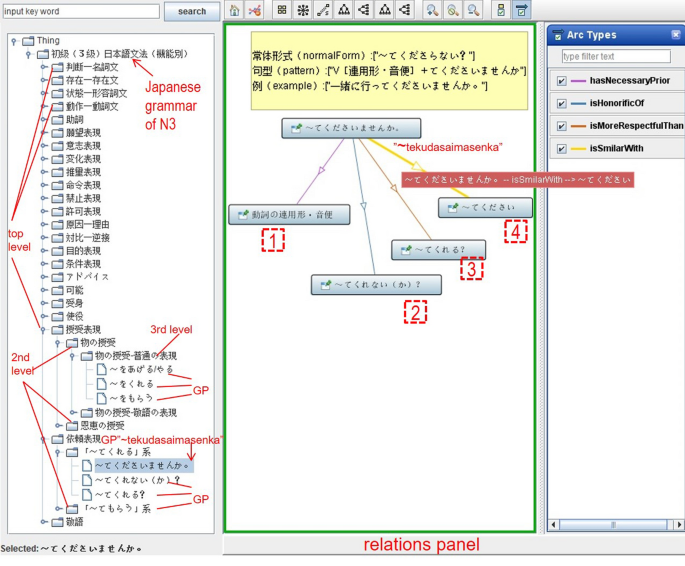Image resolution: width=685 pixels, height=566 pixels.
Task: Click the first zoom magnifier icon
Action: point(432,11)
